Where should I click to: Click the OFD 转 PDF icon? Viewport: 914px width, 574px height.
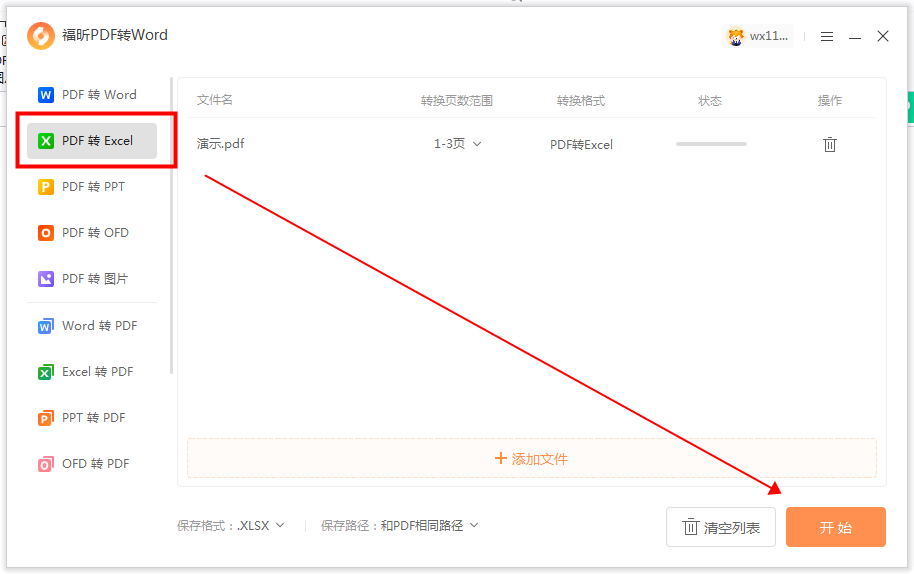tap(45, 464)
